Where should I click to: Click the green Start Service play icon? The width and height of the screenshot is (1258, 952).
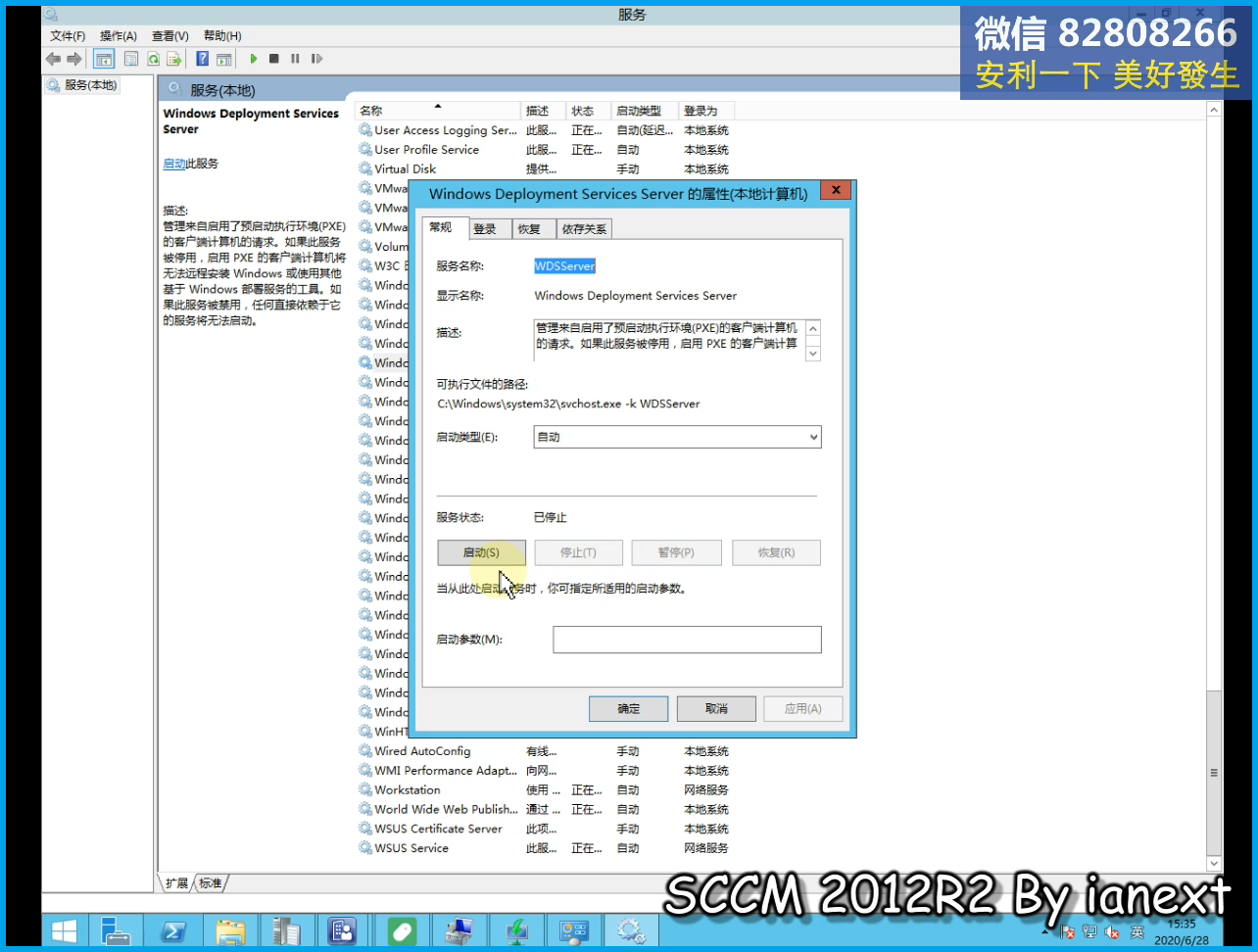(253, 59)
